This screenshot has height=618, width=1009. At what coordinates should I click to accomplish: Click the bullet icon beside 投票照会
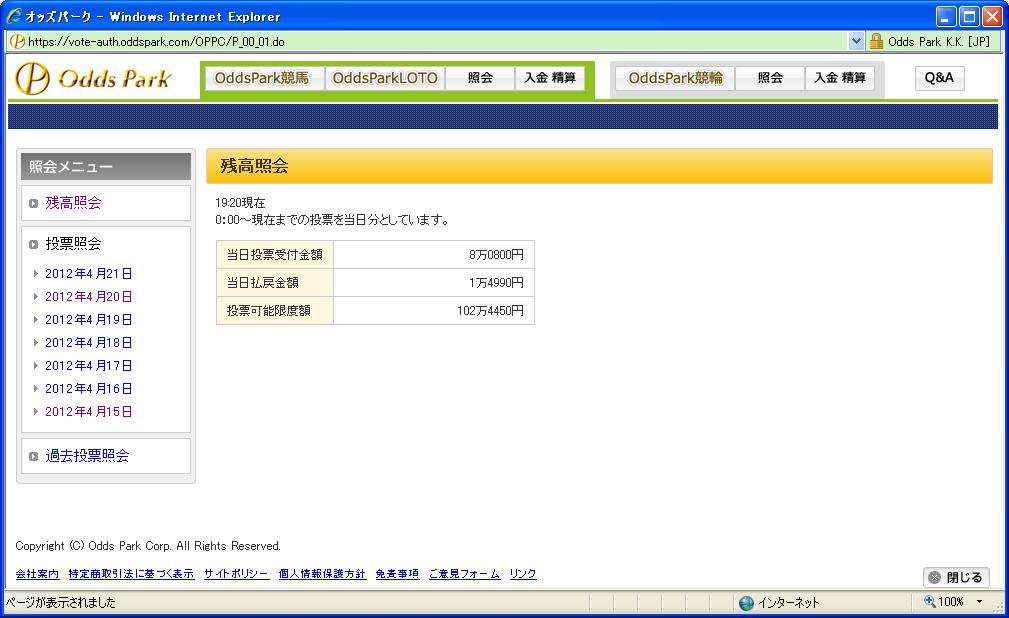[x=33, y=244]
